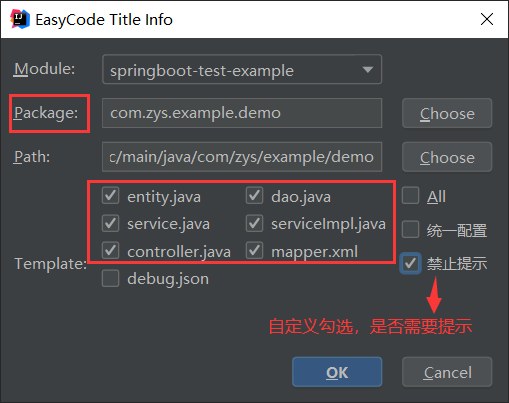Uncheck the serviceImpl.java template
The width and height of the screenshot is (509, 403).
pyautogui.click(x=254, y=223)
